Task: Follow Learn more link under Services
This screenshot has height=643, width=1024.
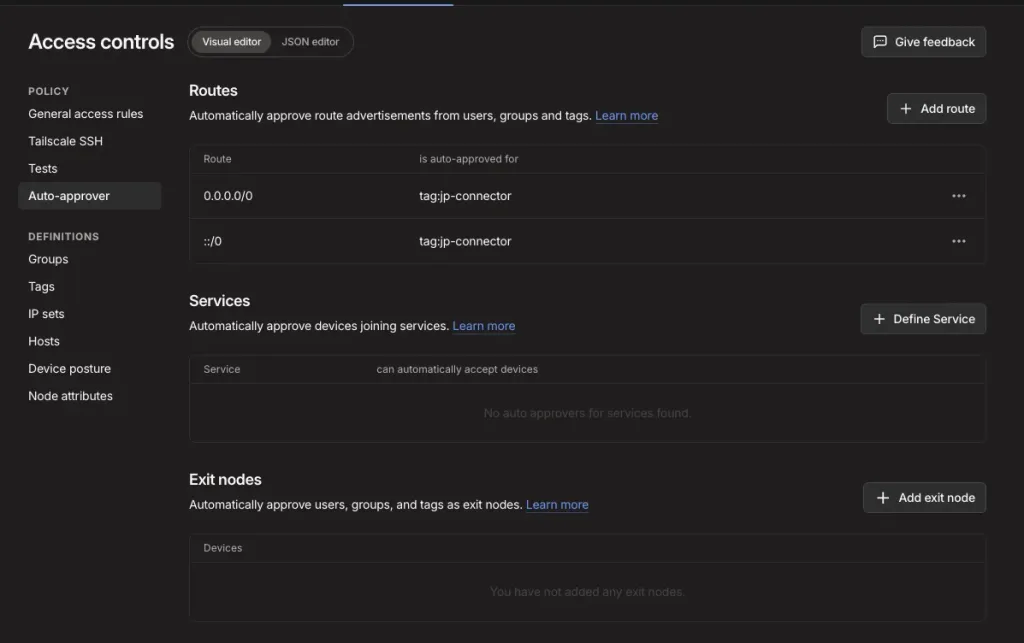Action: [x=484, y=326]
